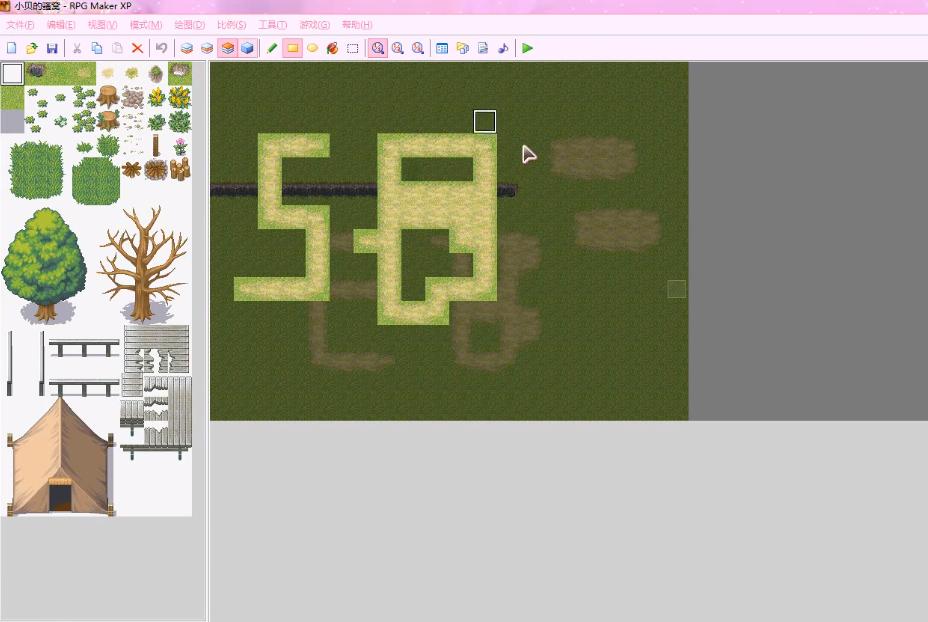This screenshot has height=622, width=928.
Task: Pick the large square bush tile
Action: 36,170
